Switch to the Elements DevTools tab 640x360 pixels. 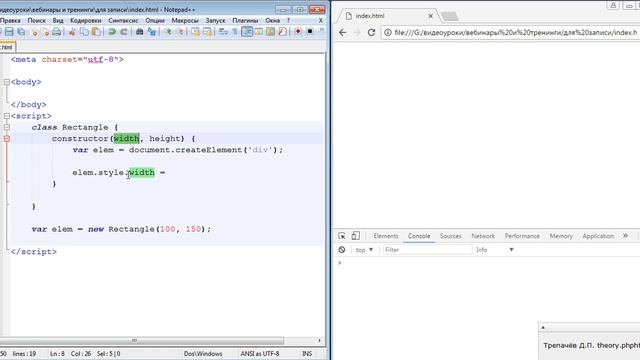(x=386, y=236)
